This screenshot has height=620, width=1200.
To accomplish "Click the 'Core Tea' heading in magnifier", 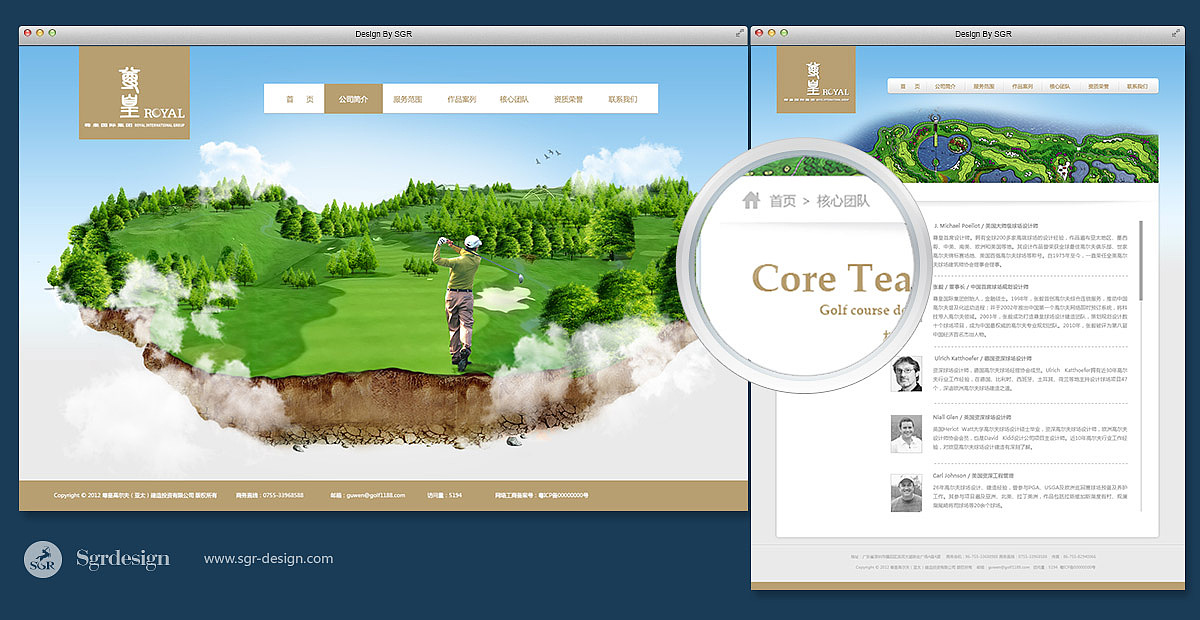I will point(832,279).
